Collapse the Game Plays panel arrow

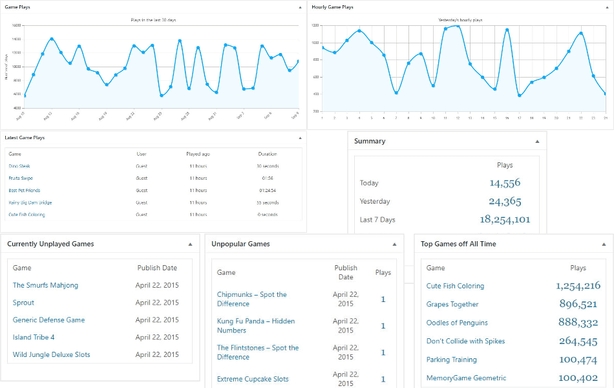300,7
